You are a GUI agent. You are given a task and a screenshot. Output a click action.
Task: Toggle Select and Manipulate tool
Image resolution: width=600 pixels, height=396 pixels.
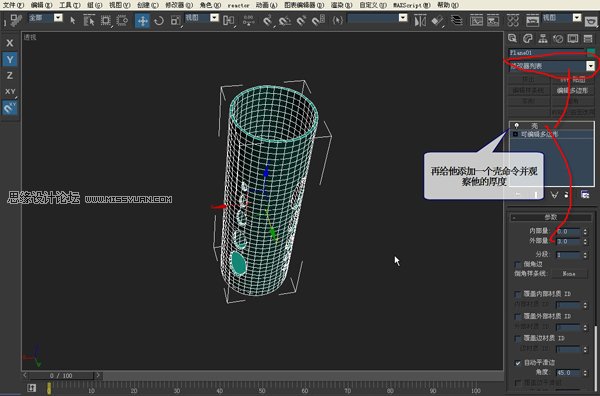pos(249,20)
